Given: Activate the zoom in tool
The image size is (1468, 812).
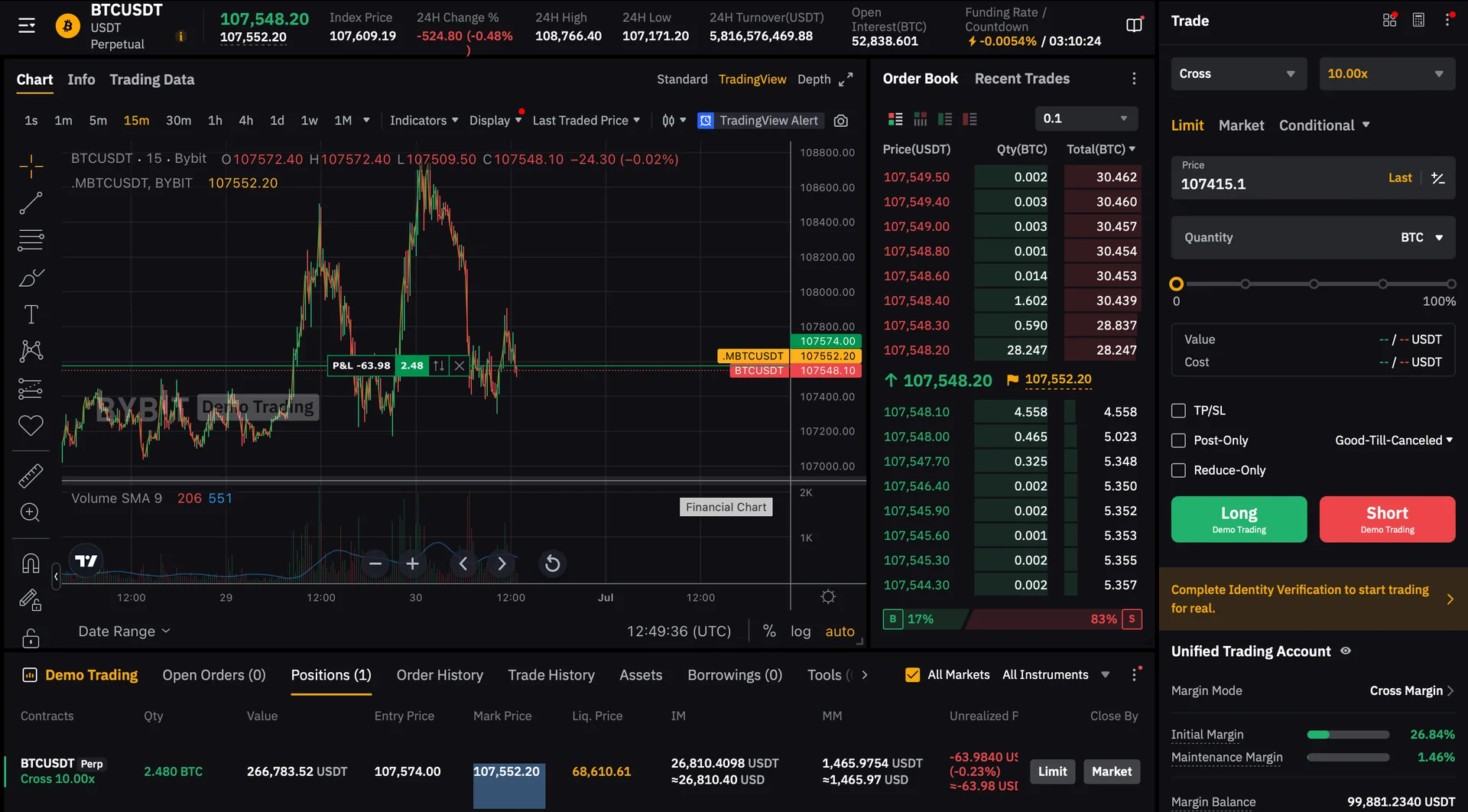Looking at the screenshot, I should pos(31,512).
